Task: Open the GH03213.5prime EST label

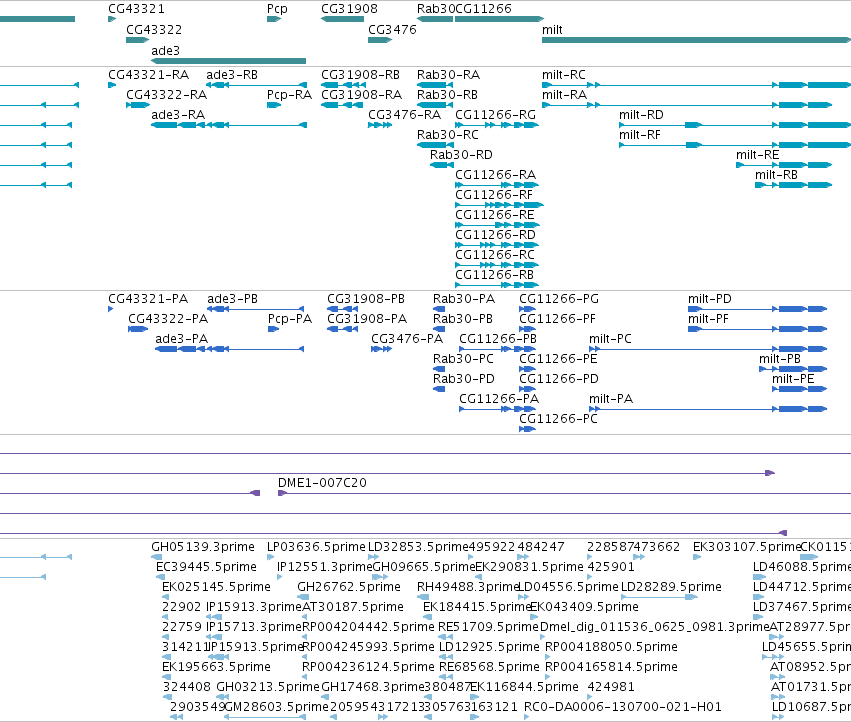Action: click(x=268, y=687)
